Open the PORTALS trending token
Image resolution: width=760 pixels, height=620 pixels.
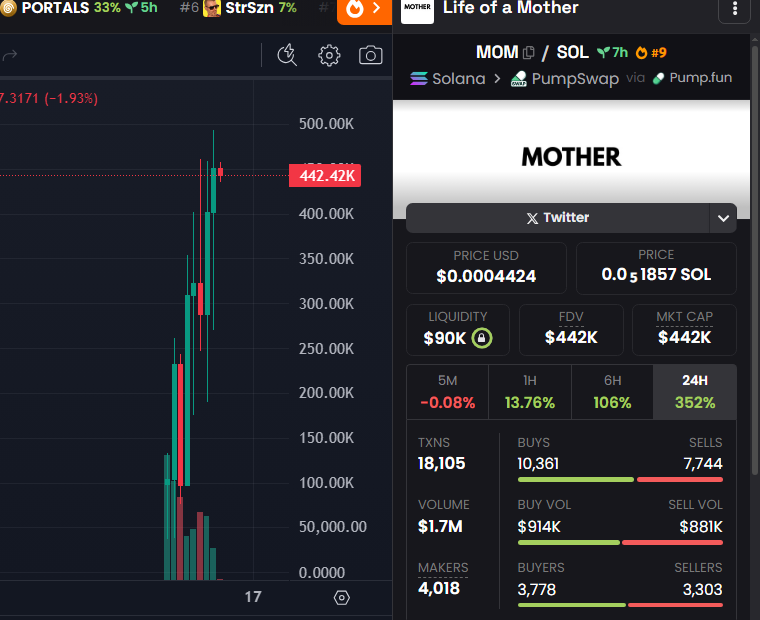(79, 8)
